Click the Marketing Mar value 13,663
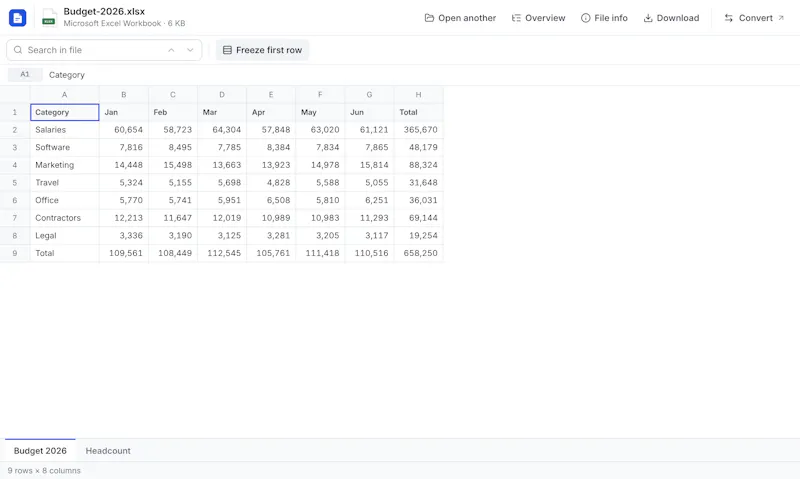This screenshot has height=479, width=800. 222,165
